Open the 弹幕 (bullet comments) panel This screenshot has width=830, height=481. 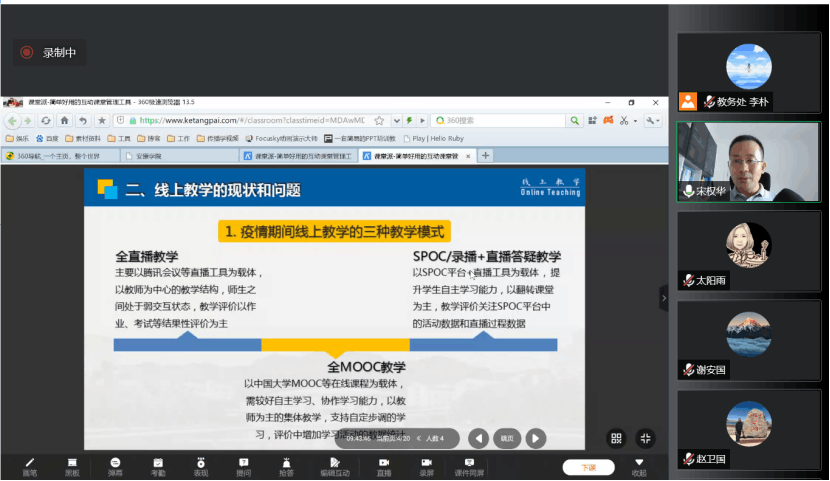point(115,465)
